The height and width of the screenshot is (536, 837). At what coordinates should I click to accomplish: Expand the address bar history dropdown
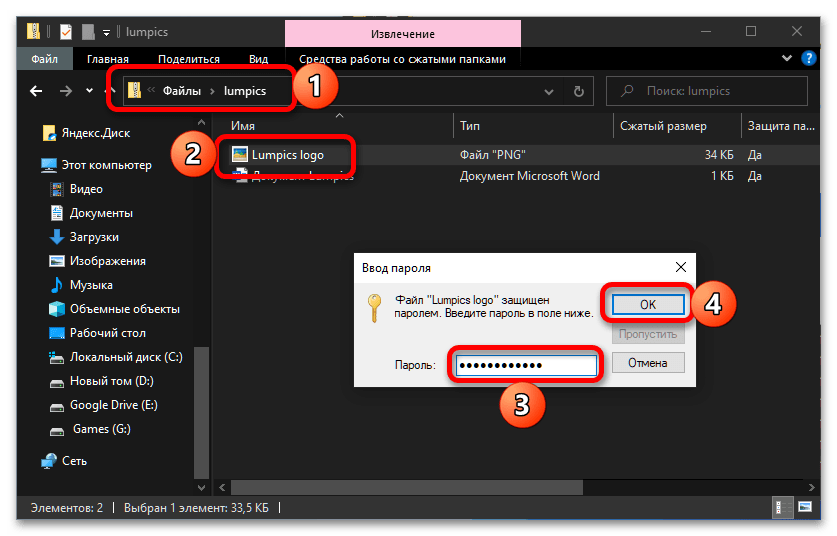click(x=548, y=91)
